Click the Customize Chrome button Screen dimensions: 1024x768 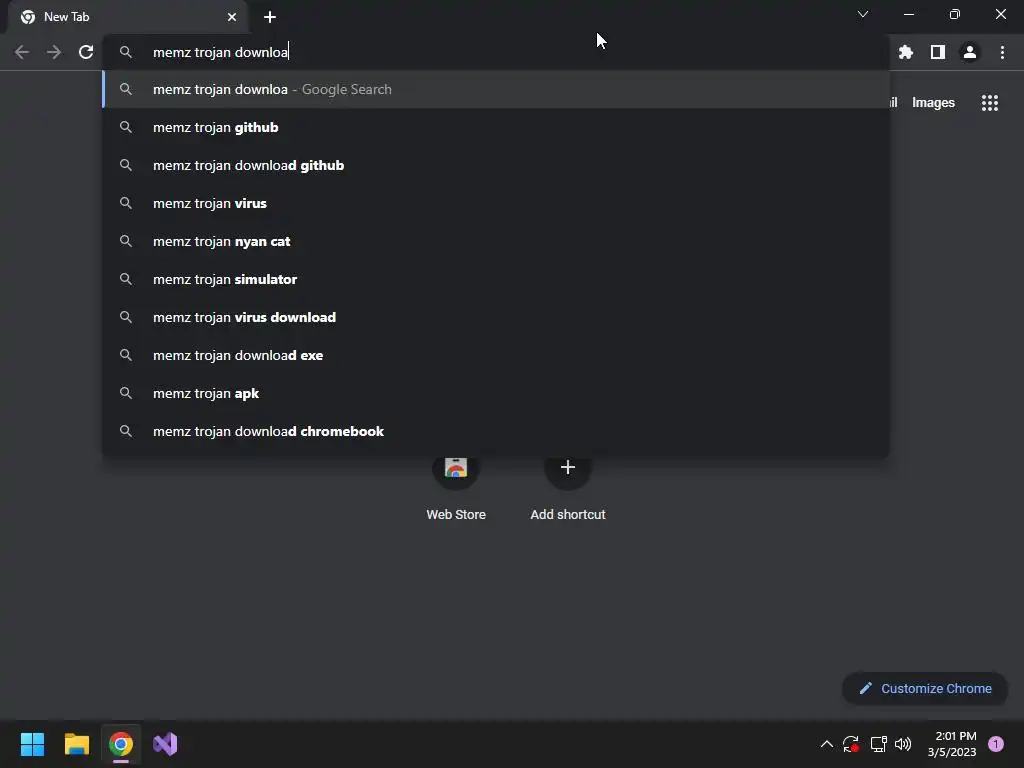pyautogui.click(x=925, y=688)
